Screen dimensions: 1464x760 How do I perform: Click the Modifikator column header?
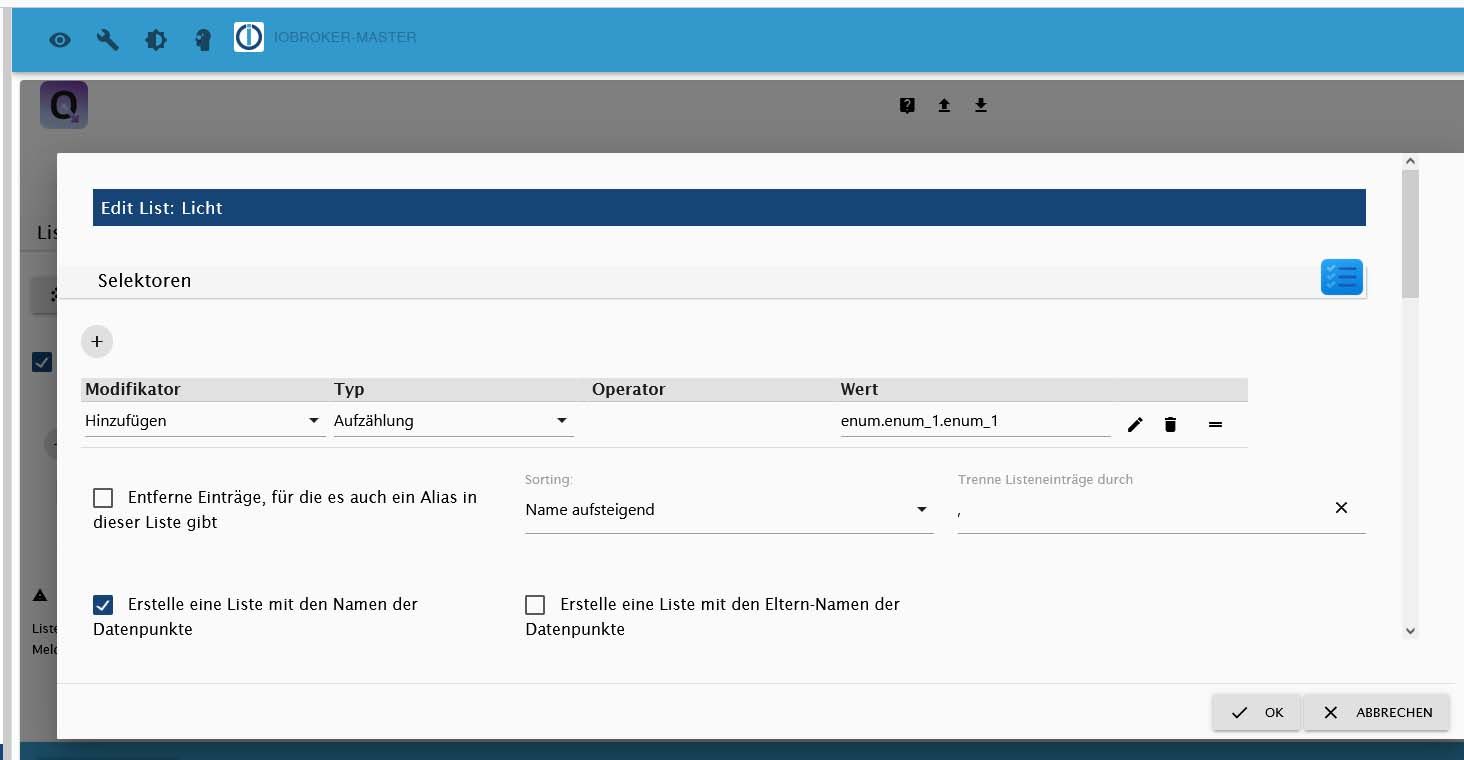coord(133,389)
